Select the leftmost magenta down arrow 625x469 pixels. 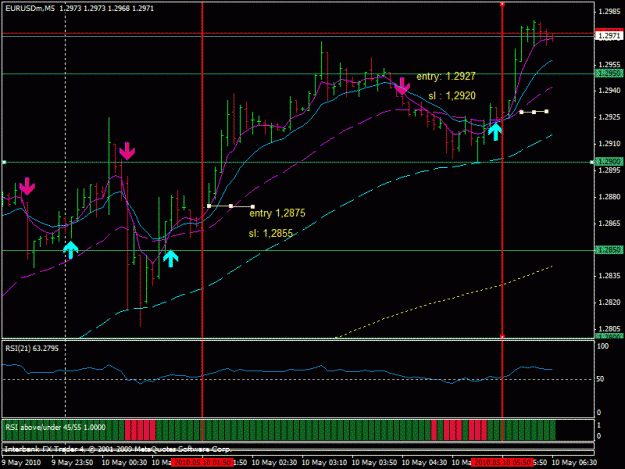[27, 186]
